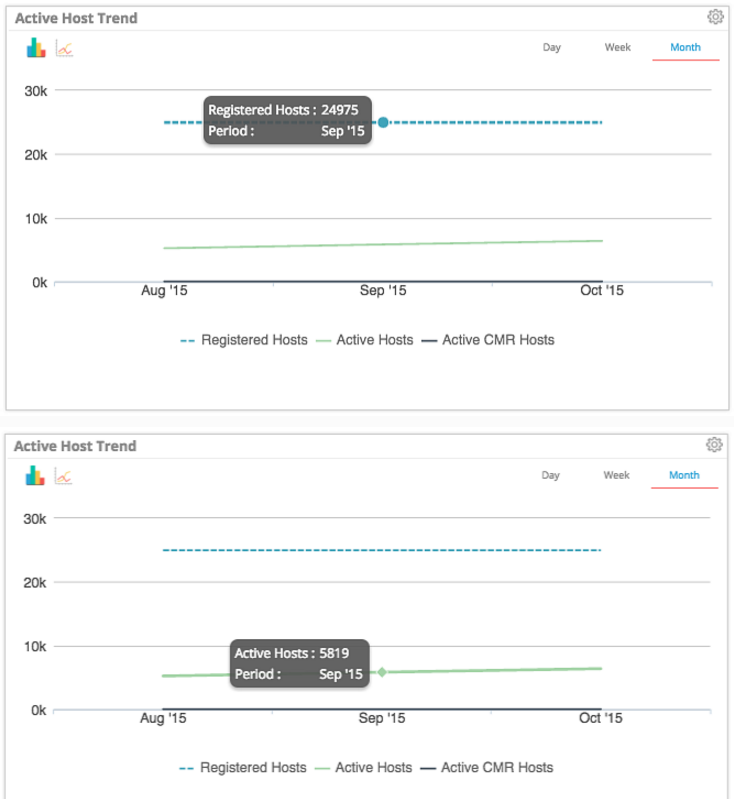Select the Week tab in bottom panel
Screen dimensions: 734x799
click(x=617, y=475)
